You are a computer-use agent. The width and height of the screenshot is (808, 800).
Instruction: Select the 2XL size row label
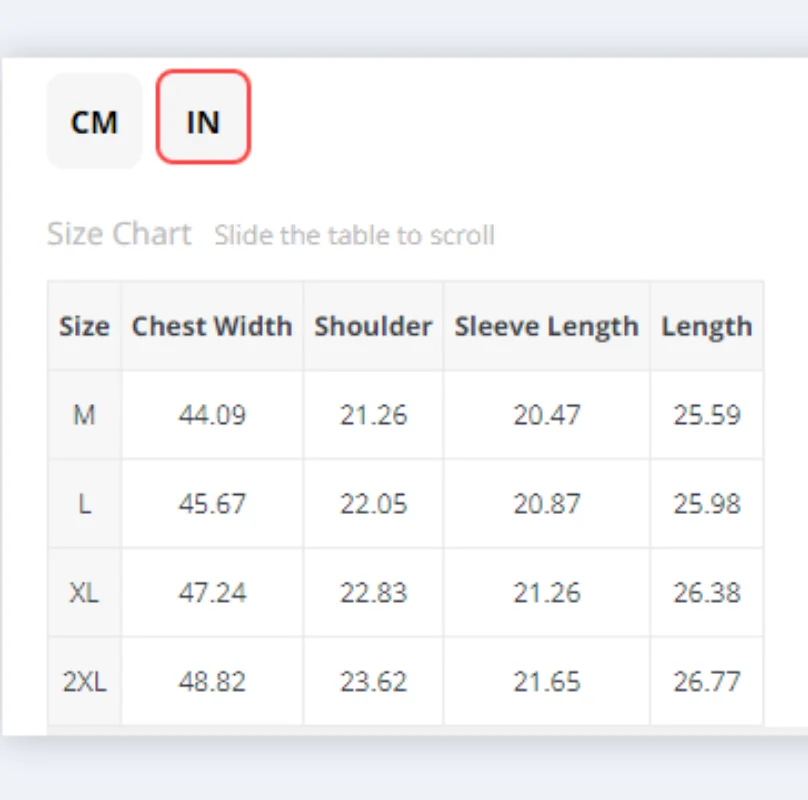(x=84, y=681)
